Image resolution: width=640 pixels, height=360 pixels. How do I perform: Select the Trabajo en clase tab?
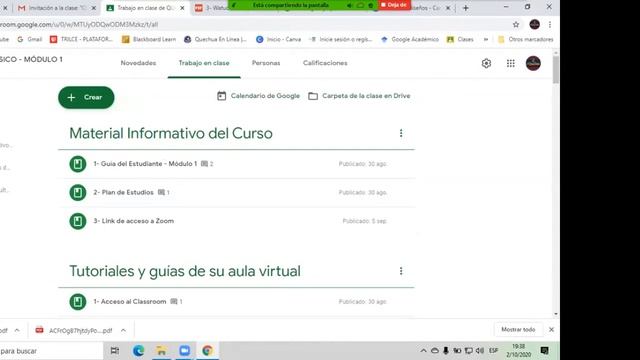(x=204, y=63)
